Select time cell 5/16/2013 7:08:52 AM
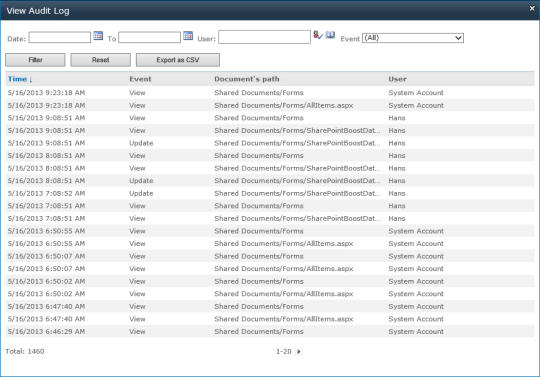 tap(46, 193)
